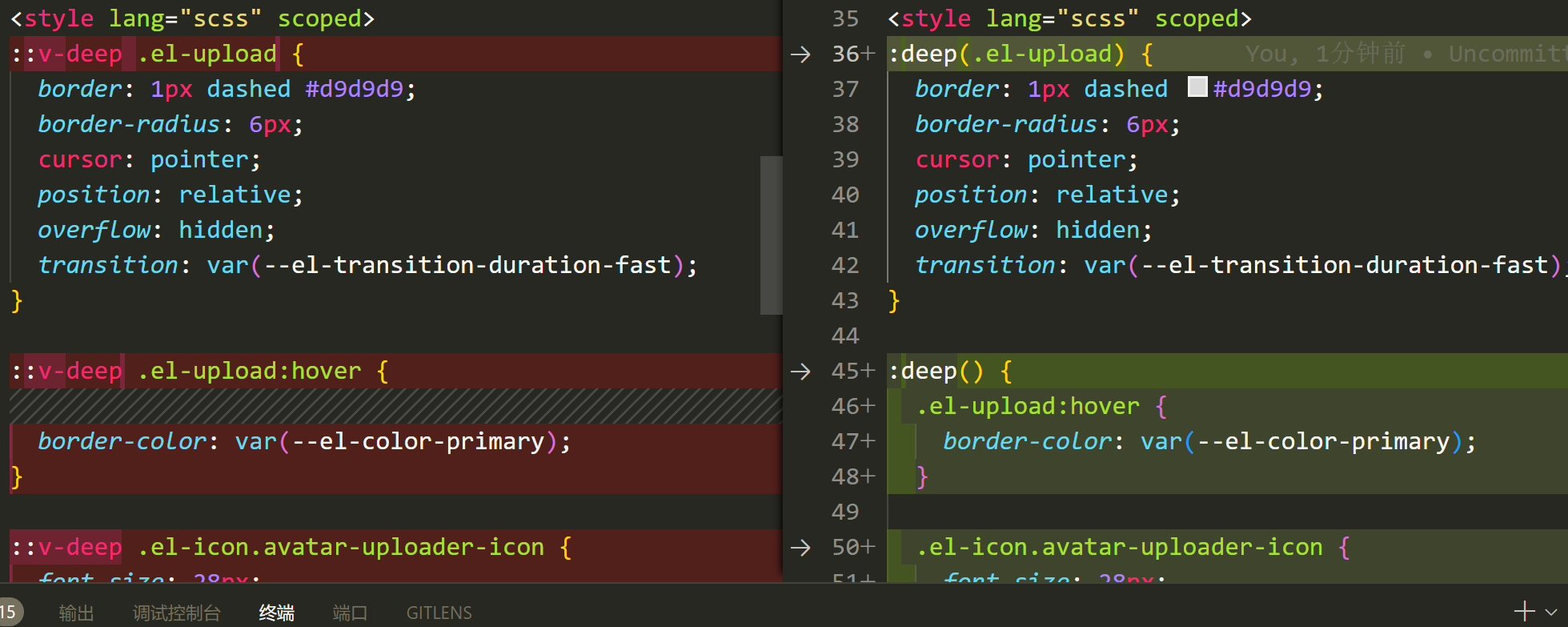Image resolution: width=1568 pixels, height=627 pixels.
Task: Create a new terminal with plus icon
Action: [1525, 612]
